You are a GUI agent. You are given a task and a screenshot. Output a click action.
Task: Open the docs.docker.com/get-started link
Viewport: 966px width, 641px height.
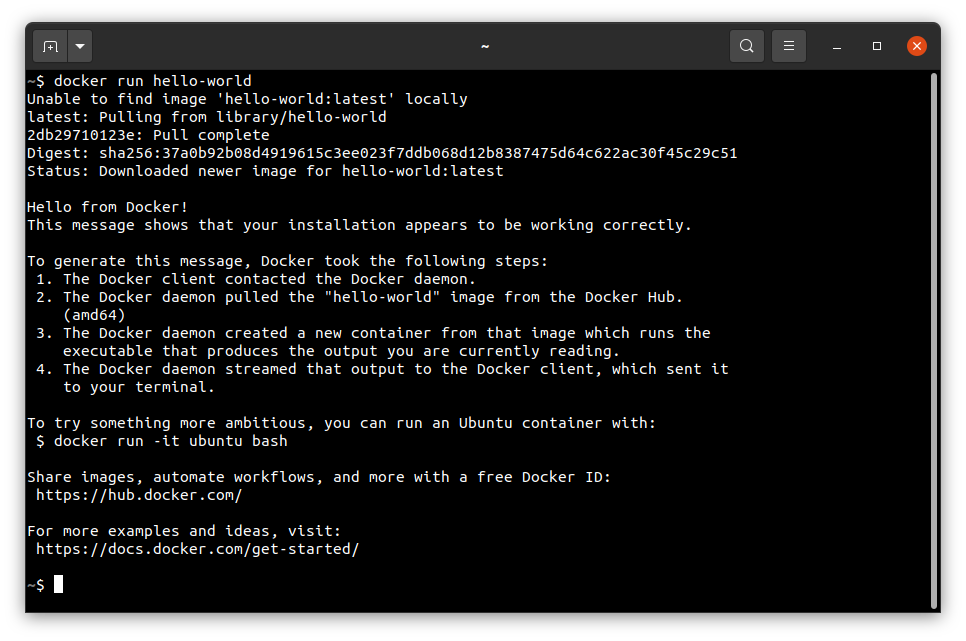click(x=197, y=549)
